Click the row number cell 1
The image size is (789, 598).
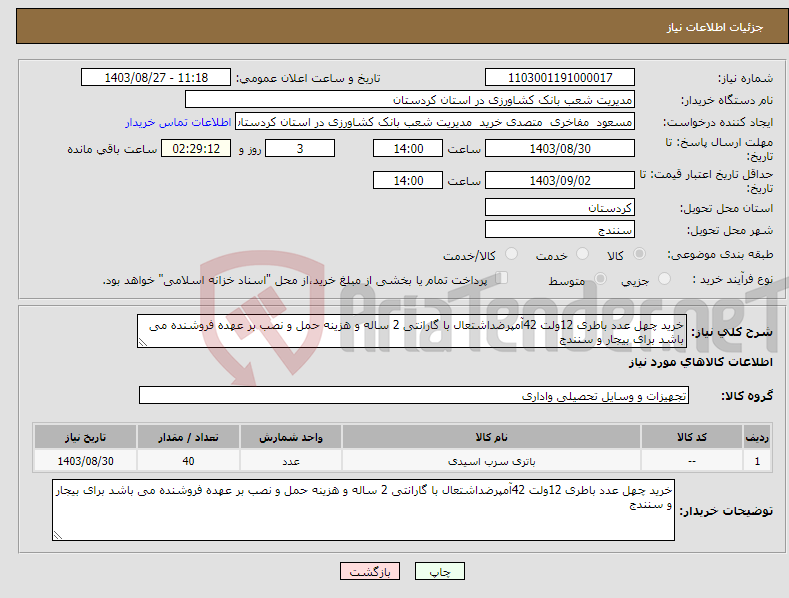(757, 461)
